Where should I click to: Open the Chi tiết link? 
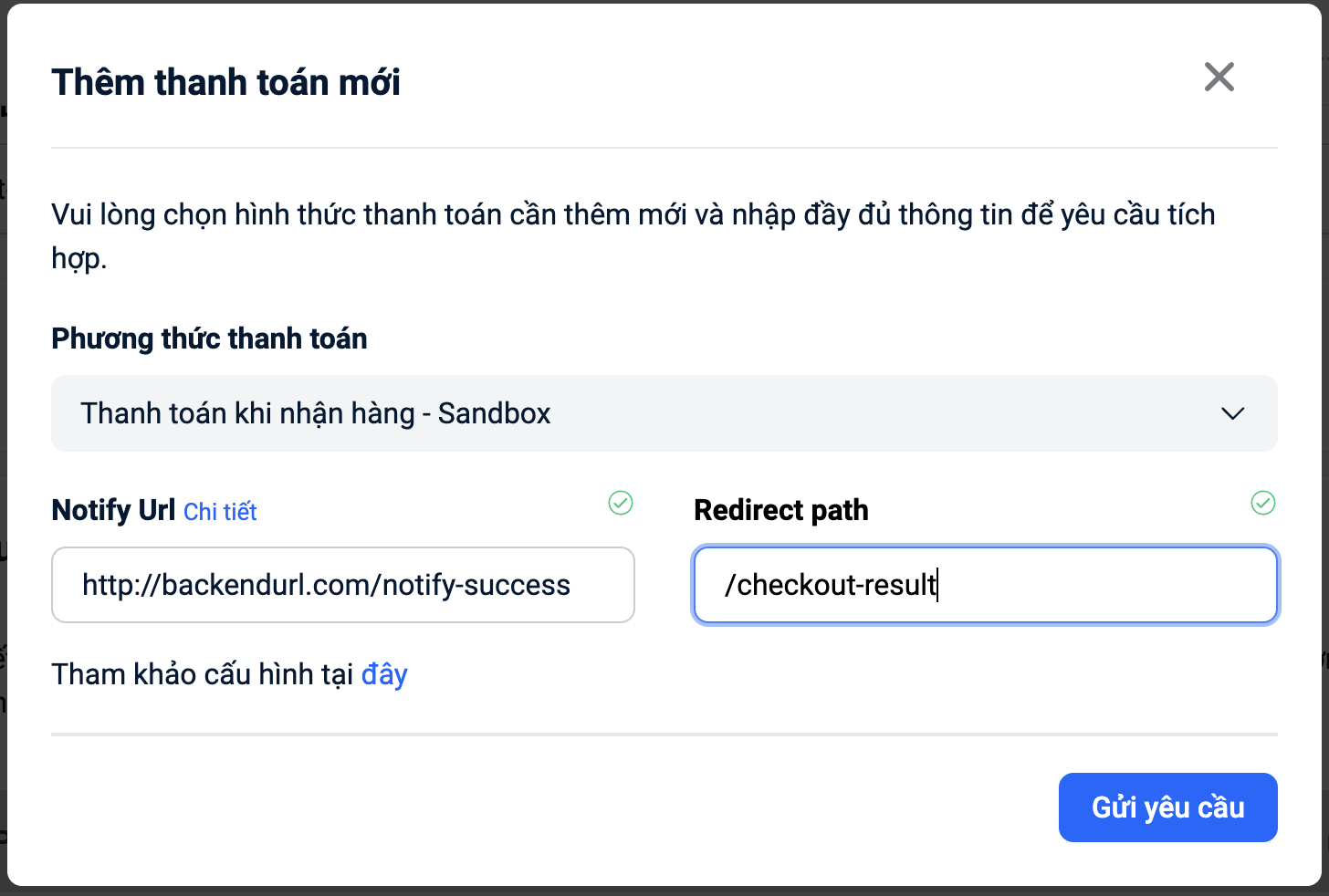[220, 512]
